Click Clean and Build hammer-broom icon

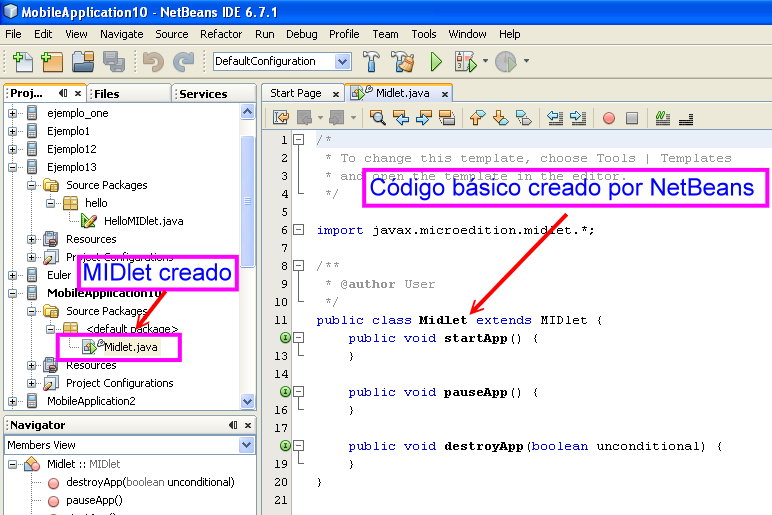pos(402,62)
